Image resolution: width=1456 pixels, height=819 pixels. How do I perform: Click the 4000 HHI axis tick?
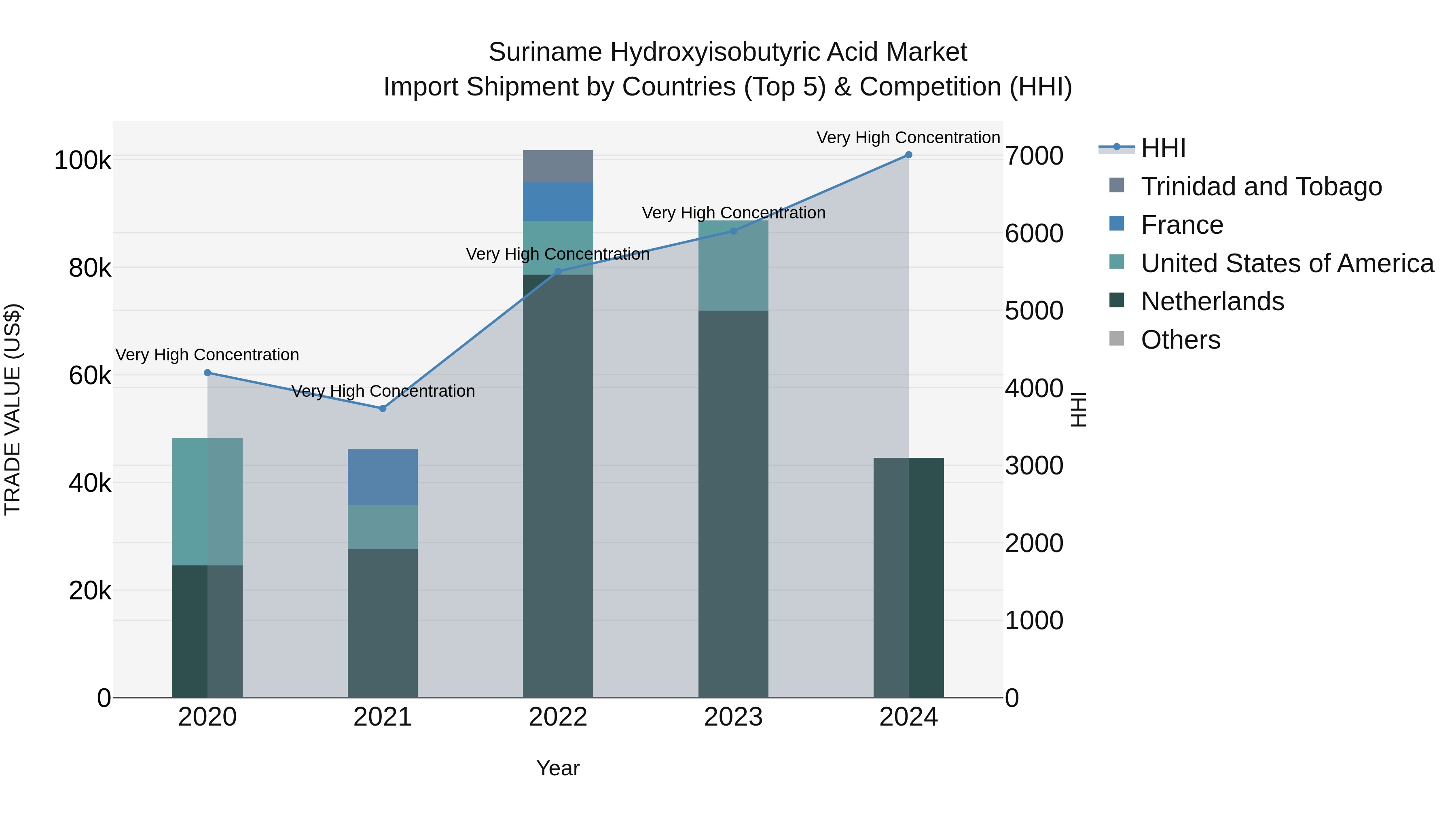[x=1034, y=389]
